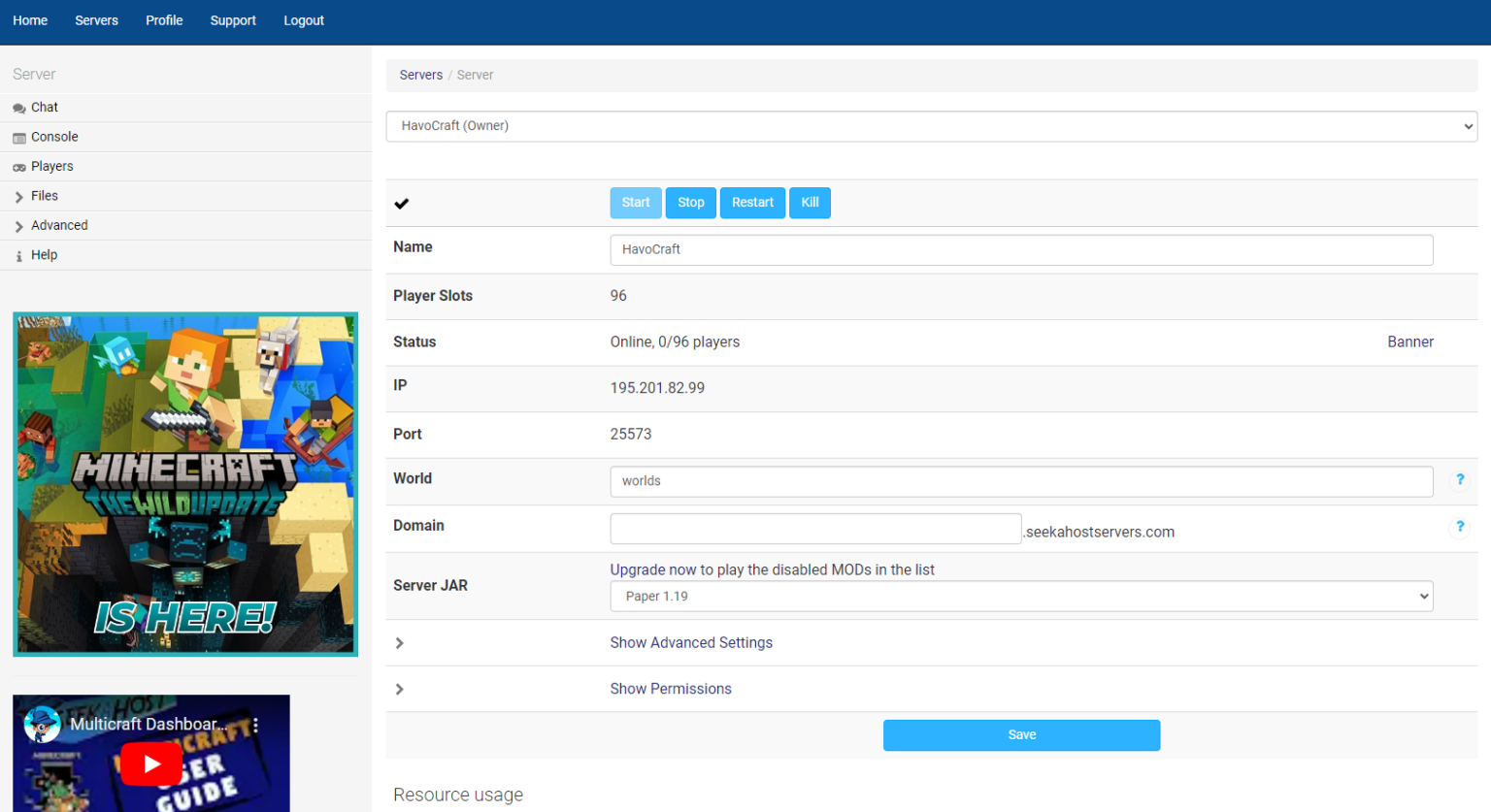
Task: Click the World field help icon
Action: [x=1460, y=479]
